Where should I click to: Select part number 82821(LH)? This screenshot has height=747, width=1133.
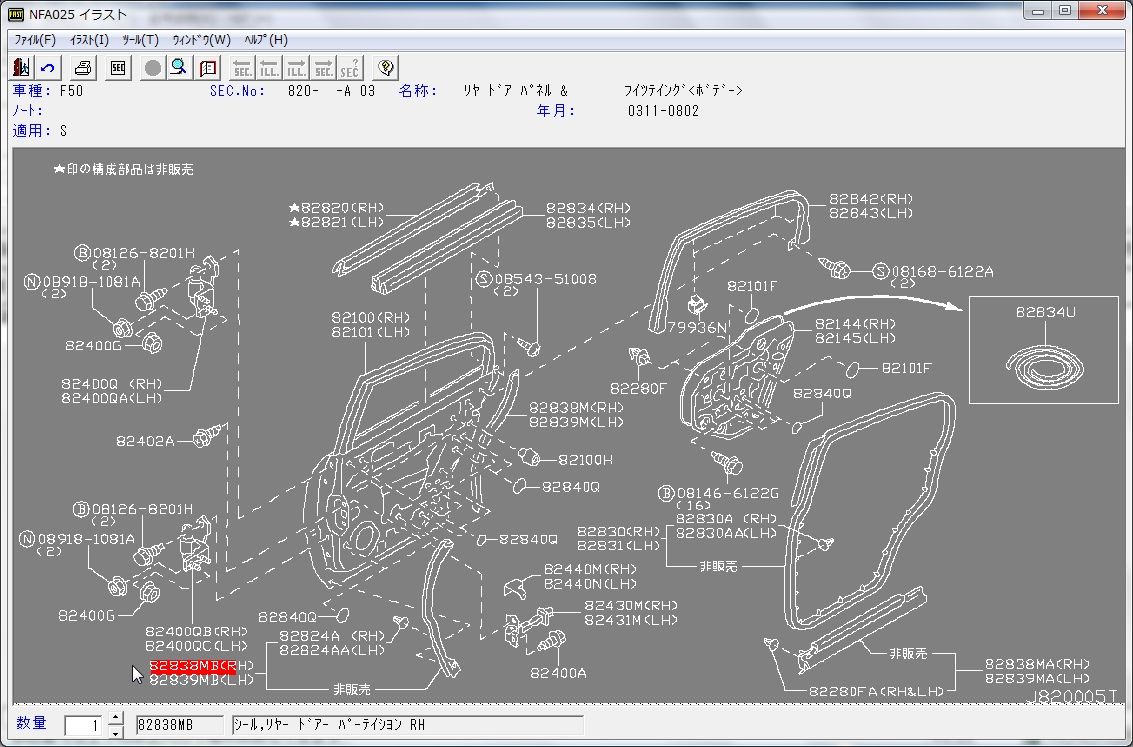pos(337,223)
